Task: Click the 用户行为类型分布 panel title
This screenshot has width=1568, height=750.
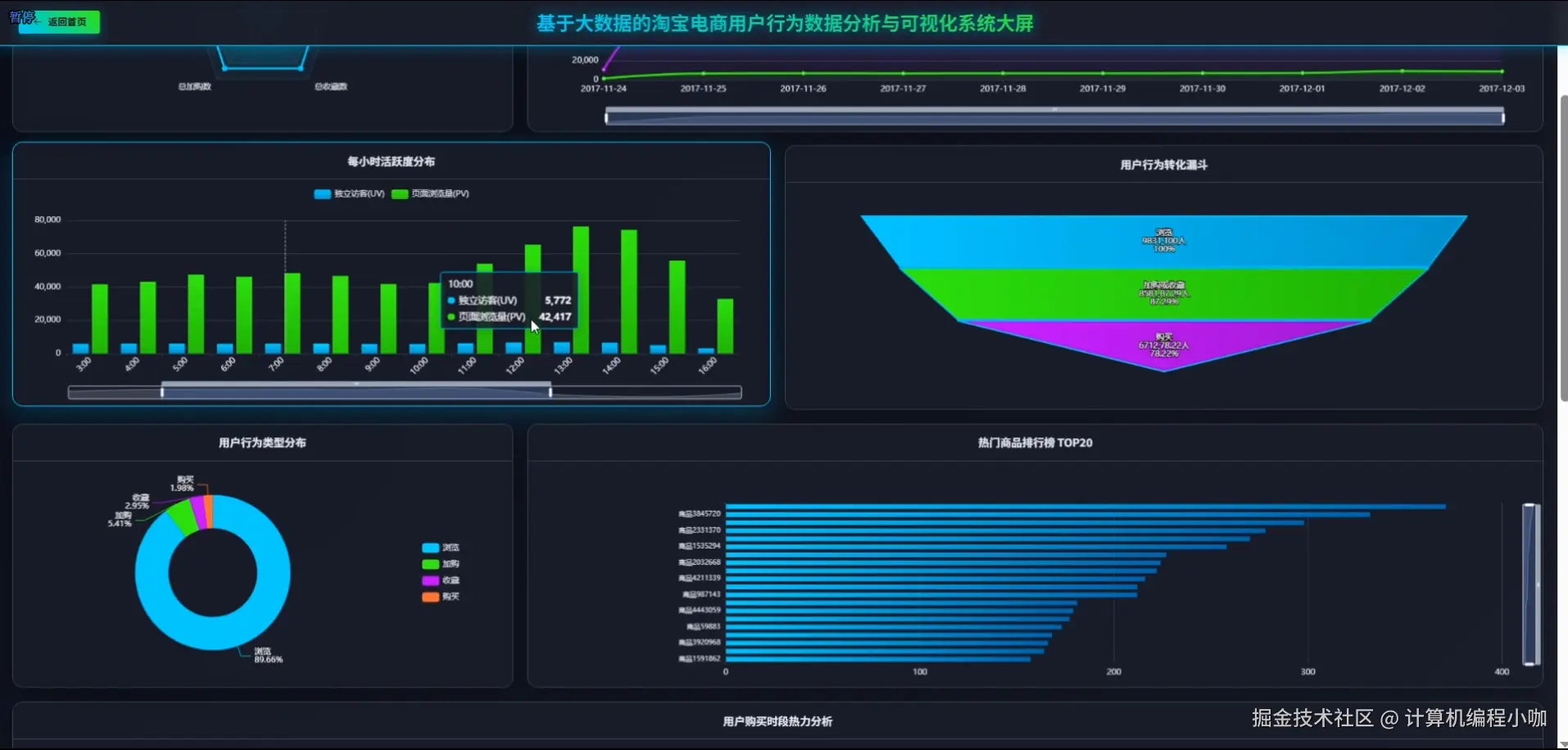Action: click(x=262, y=443)
